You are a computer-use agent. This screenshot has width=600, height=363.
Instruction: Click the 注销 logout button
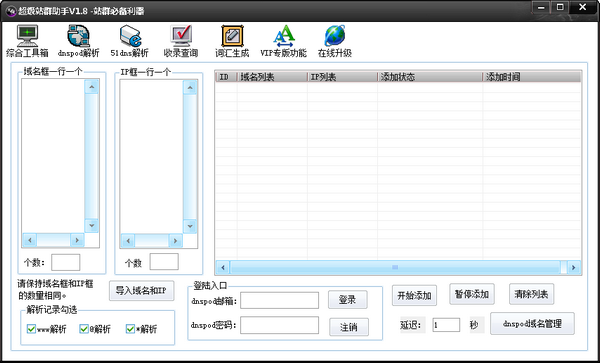[349, 327]
